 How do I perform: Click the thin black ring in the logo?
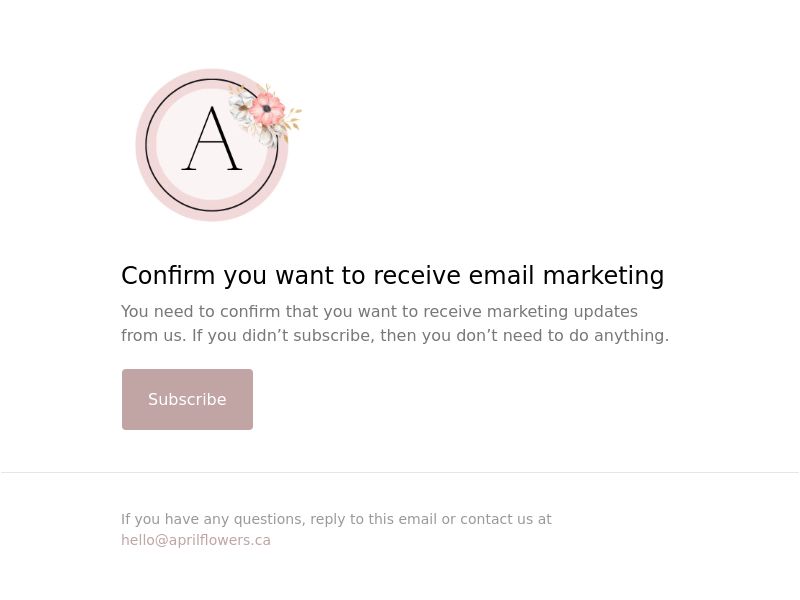coord(146,145)
